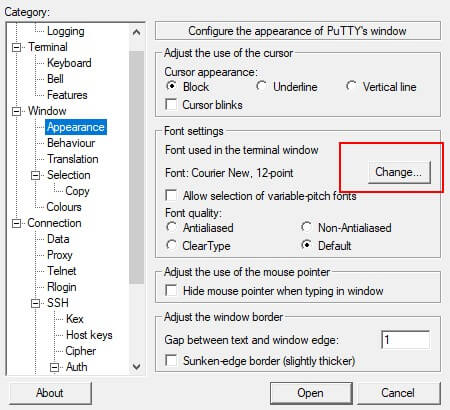Click the Open button
This screenshot has height=410, width=450.
(311, 393)
